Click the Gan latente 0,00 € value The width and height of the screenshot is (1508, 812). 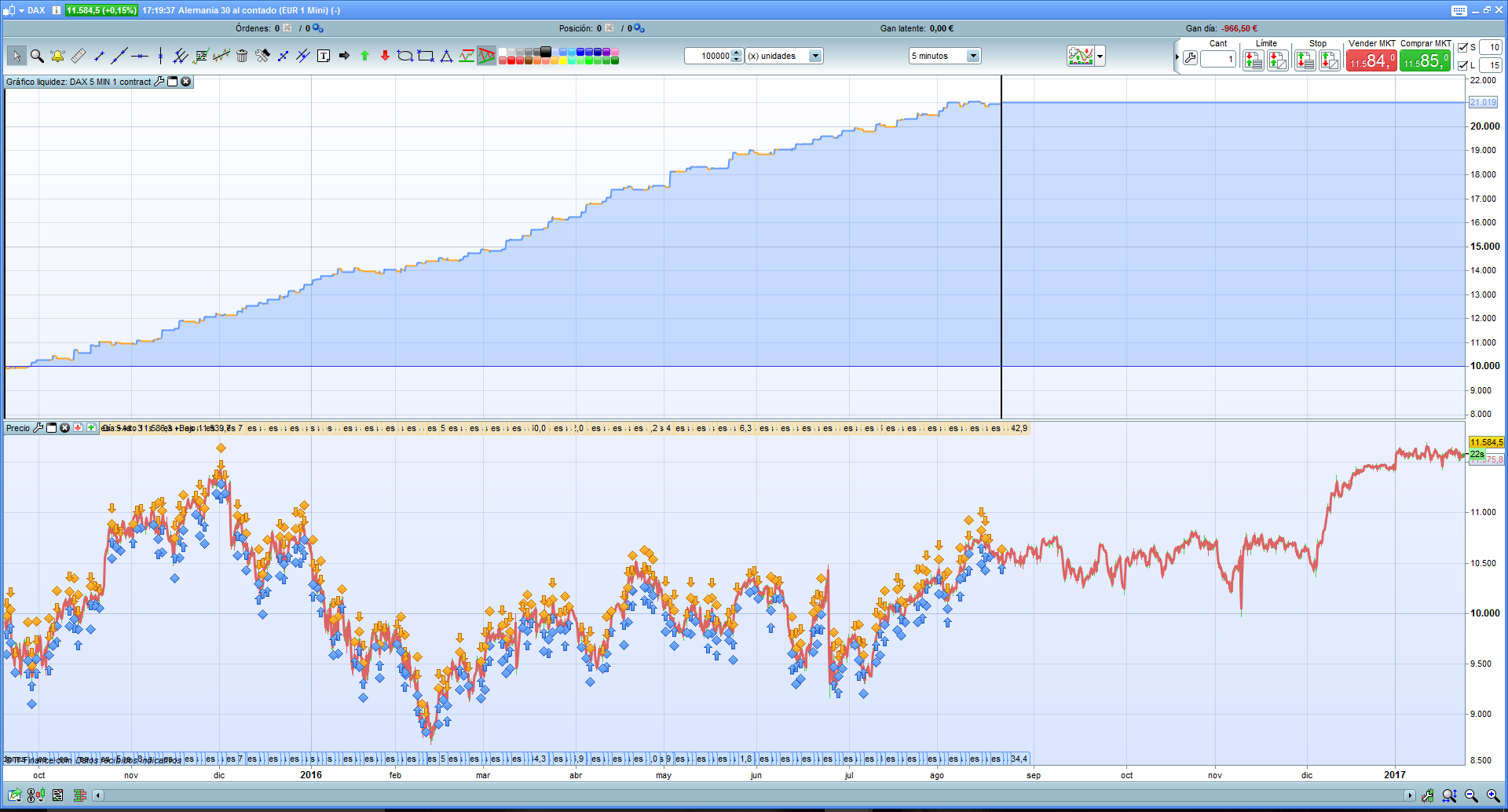point(942,28)
